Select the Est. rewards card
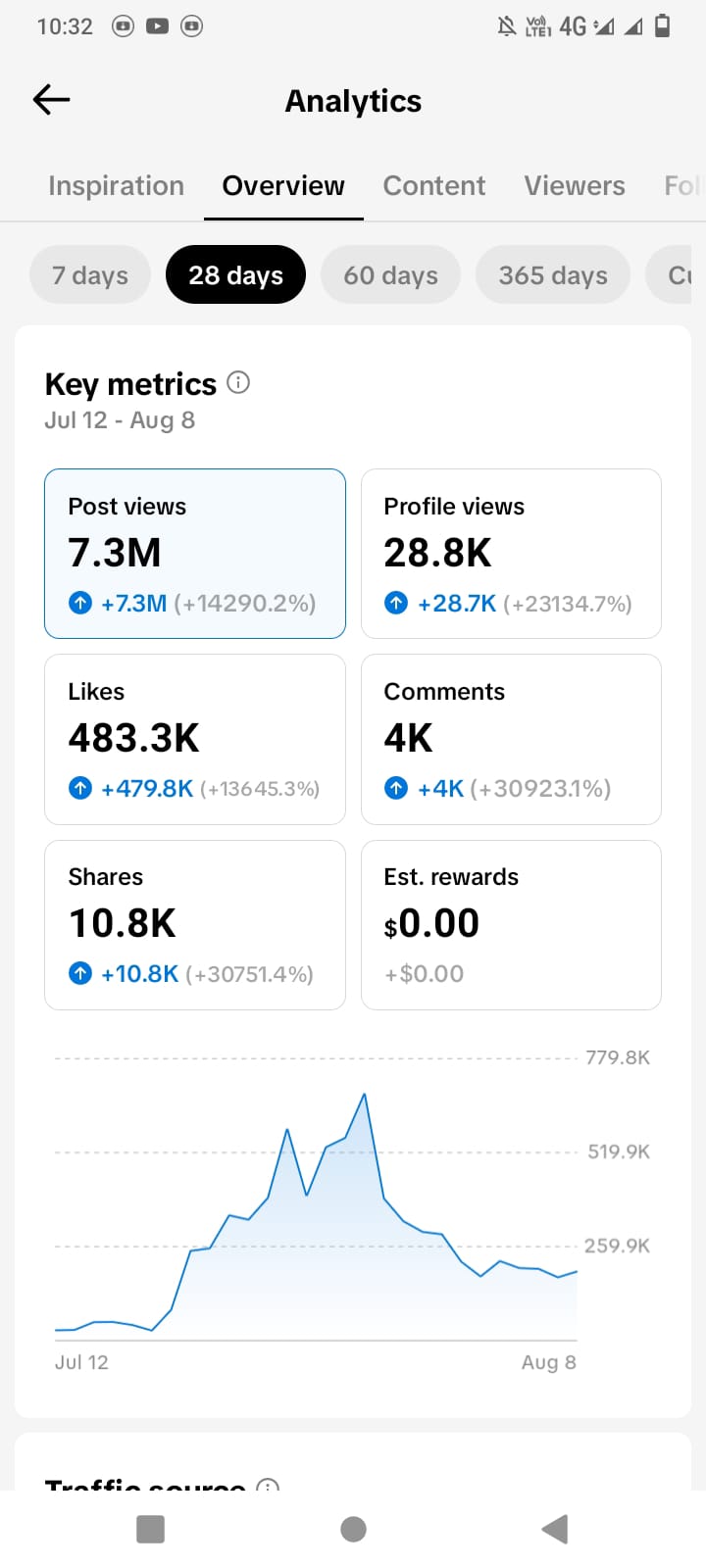 point(511,925)
